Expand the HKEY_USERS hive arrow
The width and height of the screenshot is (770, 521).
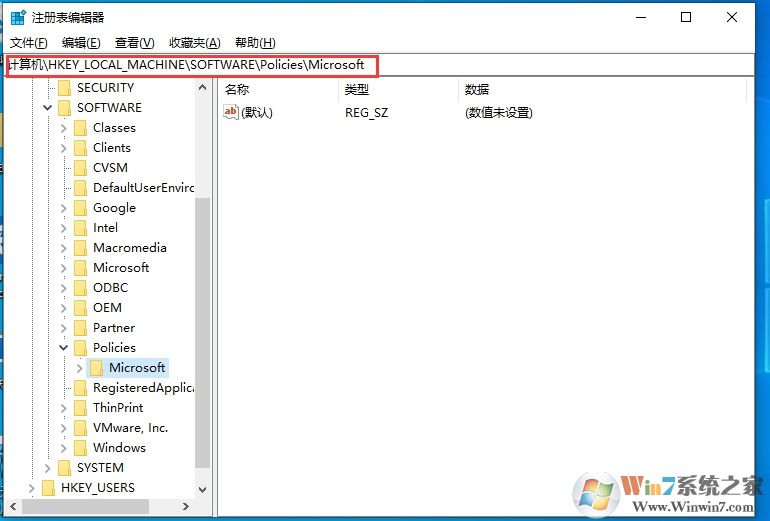click(31, 488)
